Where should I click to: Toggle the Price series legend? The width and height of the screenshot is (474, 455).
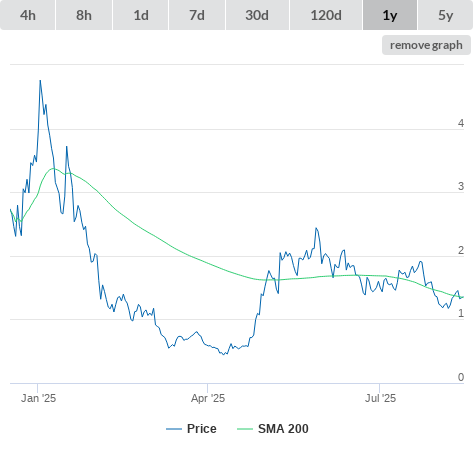tap(201, 429)
